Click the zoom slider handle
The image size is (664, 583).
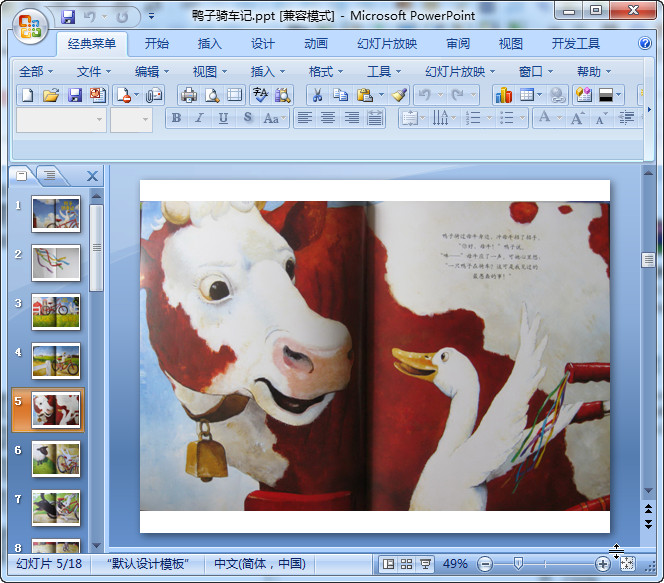pos(517,564)
